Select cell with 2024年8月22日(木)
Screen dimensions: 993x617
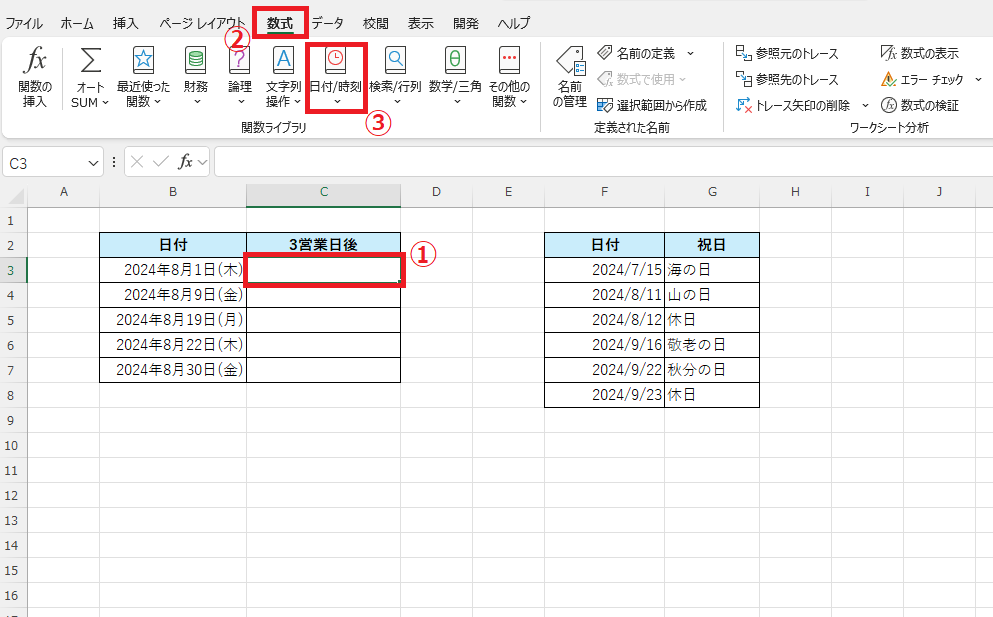(x=173, y=345)
